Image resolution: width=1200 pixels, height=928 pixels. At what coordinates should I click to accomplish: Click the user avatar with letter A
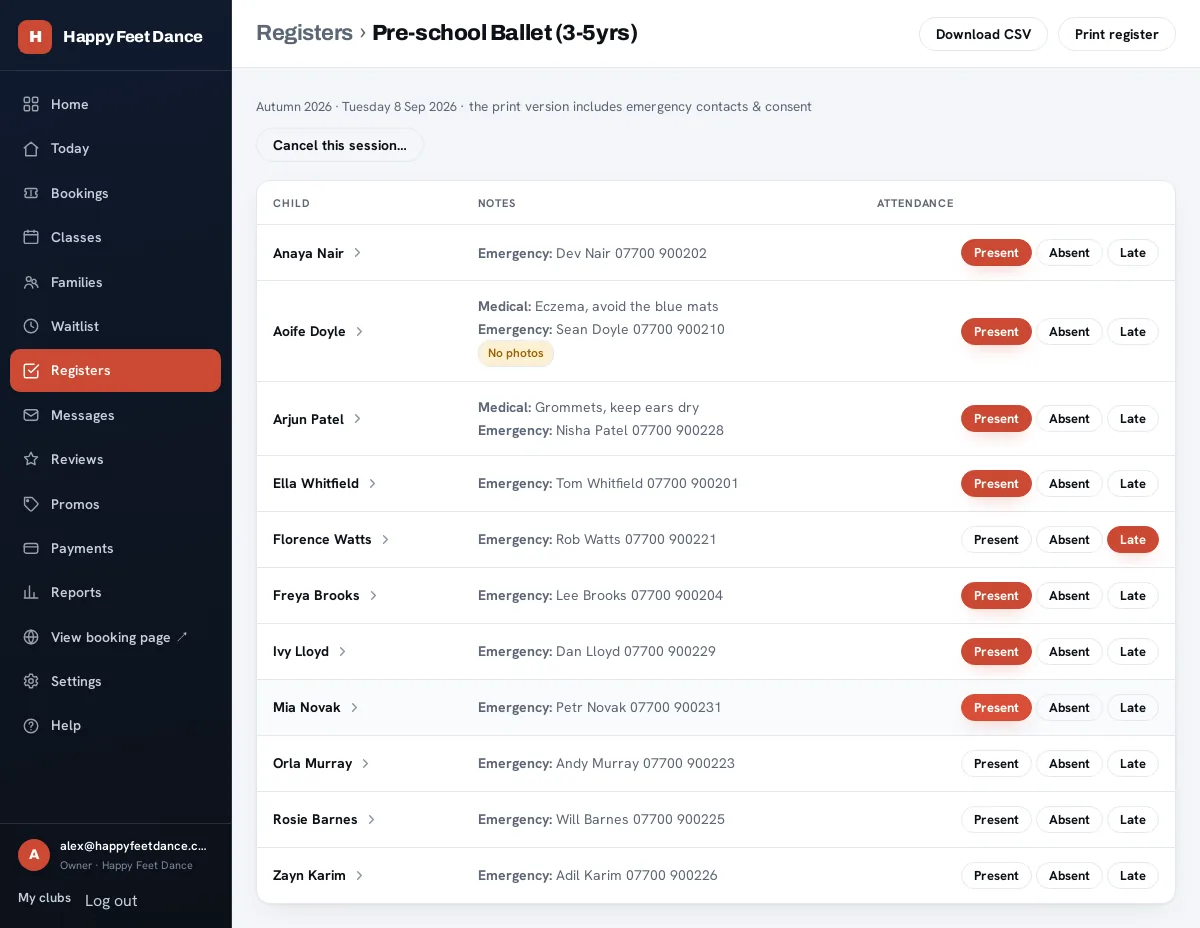[34, 855]
